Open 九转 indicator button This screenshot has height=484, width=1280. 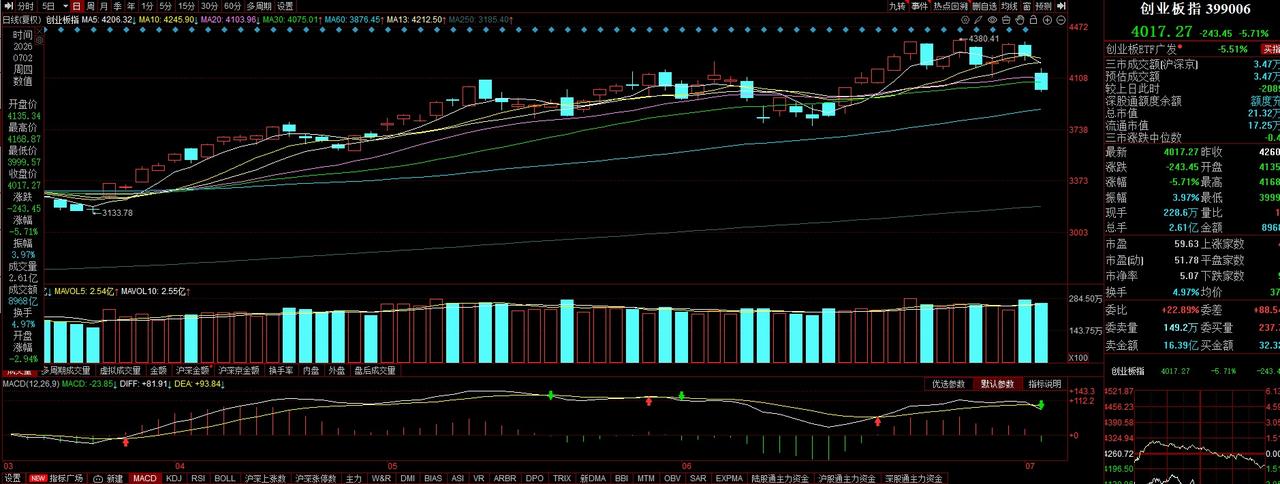point(896,6)
